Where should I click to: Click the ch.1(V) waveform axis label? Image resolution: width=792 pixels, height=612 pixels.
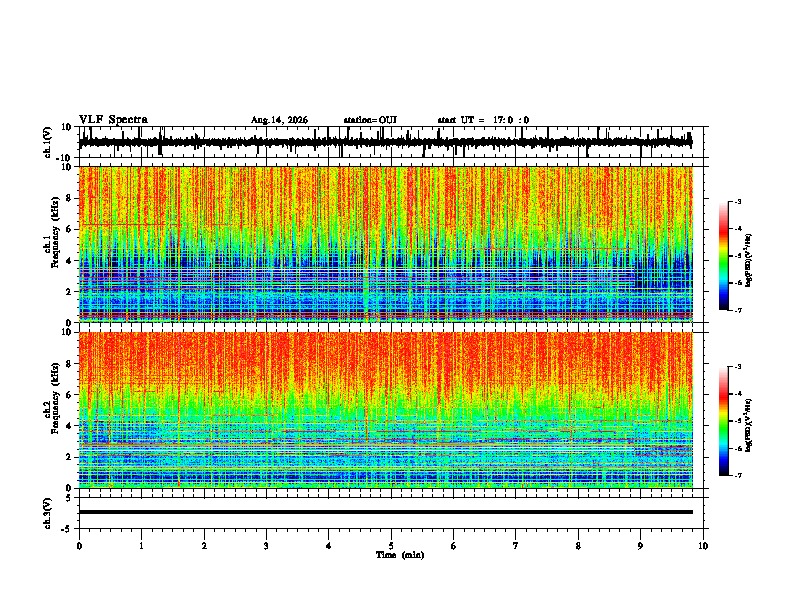[48, 142]
